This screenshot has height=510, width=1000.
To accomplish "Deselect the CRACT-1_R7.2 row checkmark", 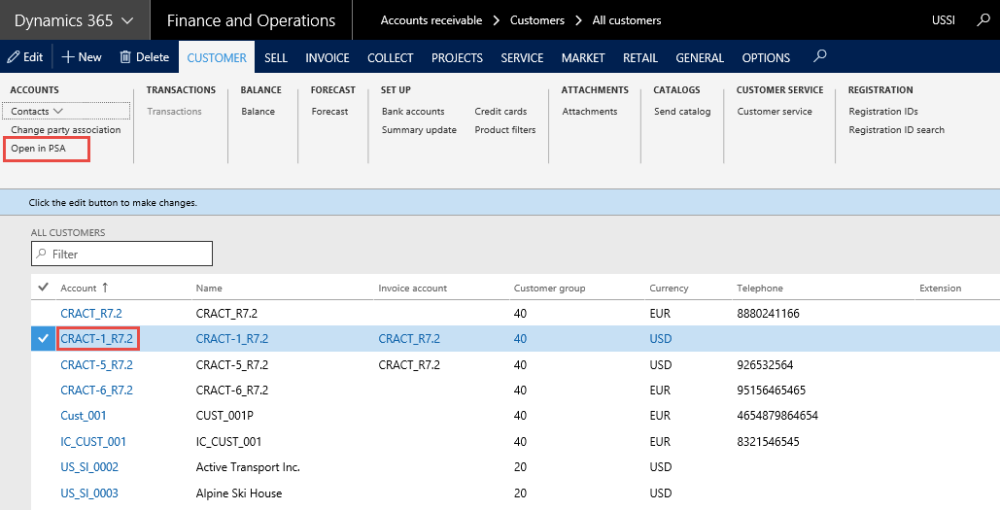I will pyautogui.click(x=43, y=339).
